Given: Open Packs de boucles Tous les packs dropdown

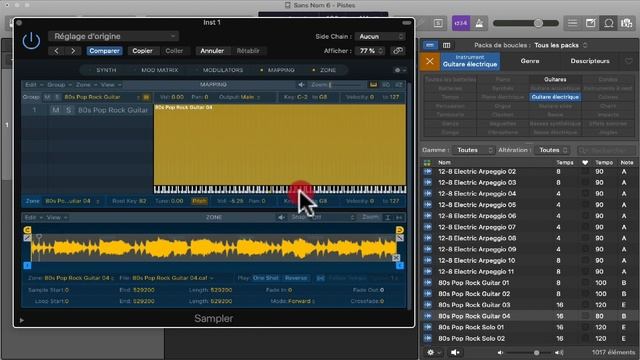Looking at the screenshot, I should click(x=560, y=45).
